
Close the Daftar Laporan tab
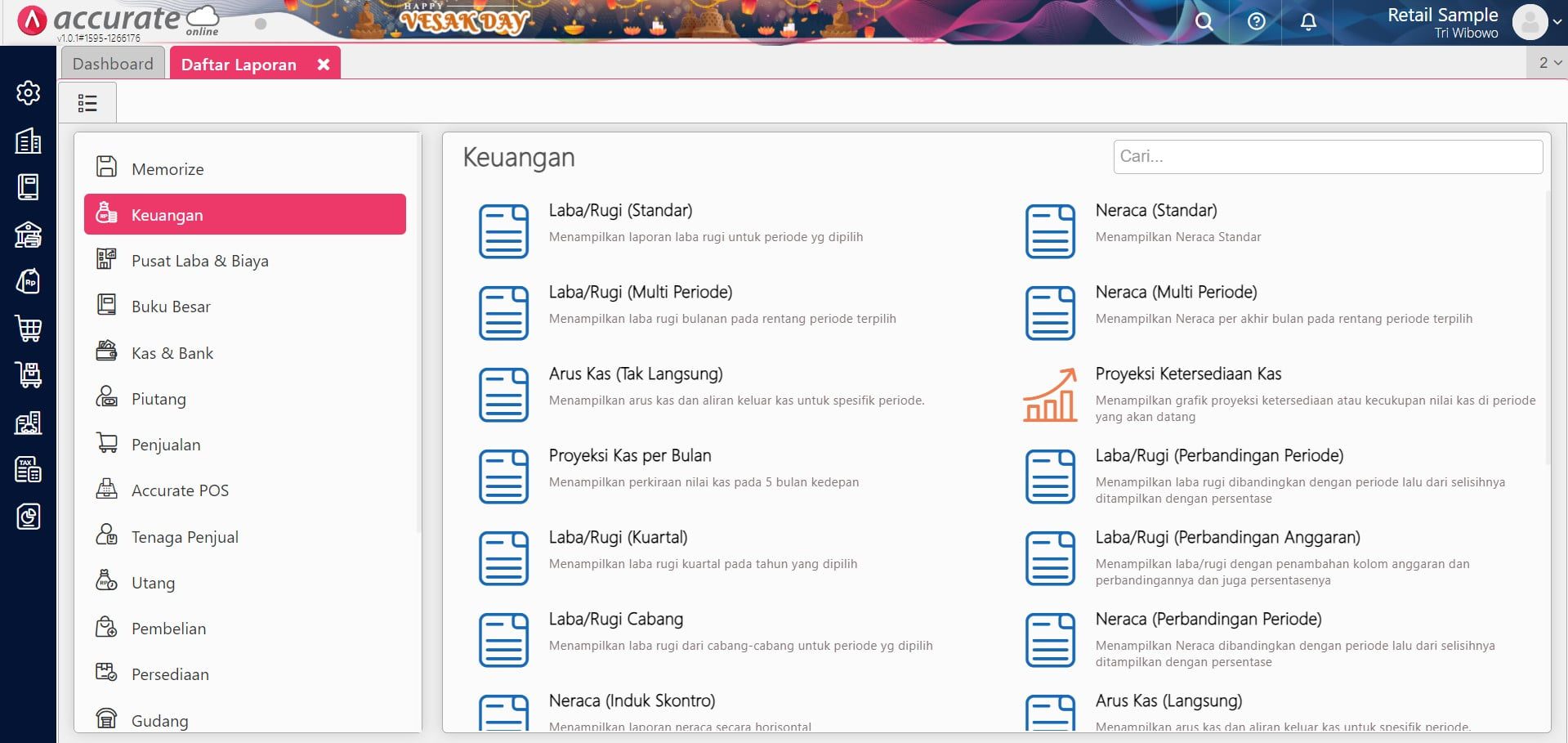[x=324, y=65]
